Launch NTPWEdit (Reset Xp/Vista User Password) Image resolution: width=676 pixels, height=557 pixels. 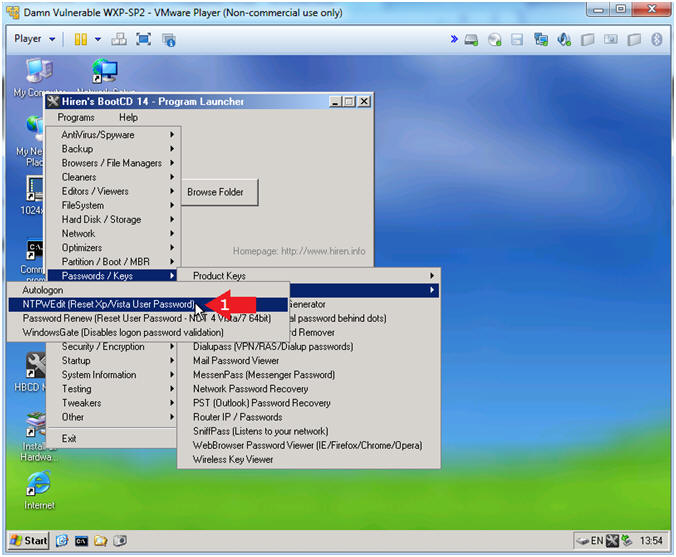pyautogui.click(x=148, y=304)
